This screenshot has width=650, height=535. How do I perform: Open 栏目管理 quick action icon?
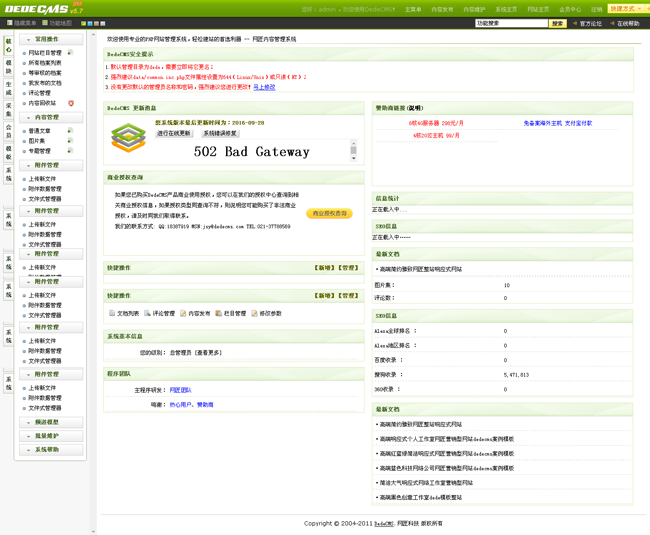point(218,314)
